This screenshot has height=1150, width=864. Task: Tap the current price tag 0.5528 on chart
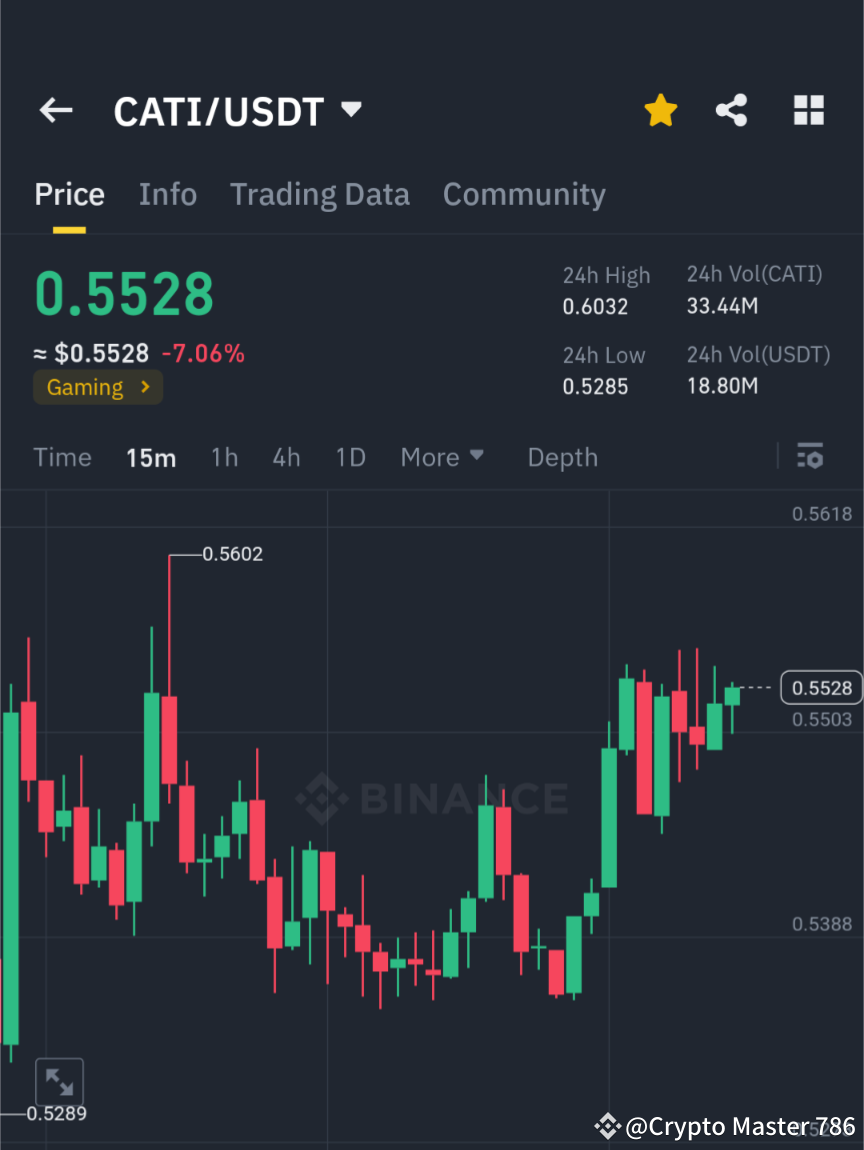tap(820, 687)
